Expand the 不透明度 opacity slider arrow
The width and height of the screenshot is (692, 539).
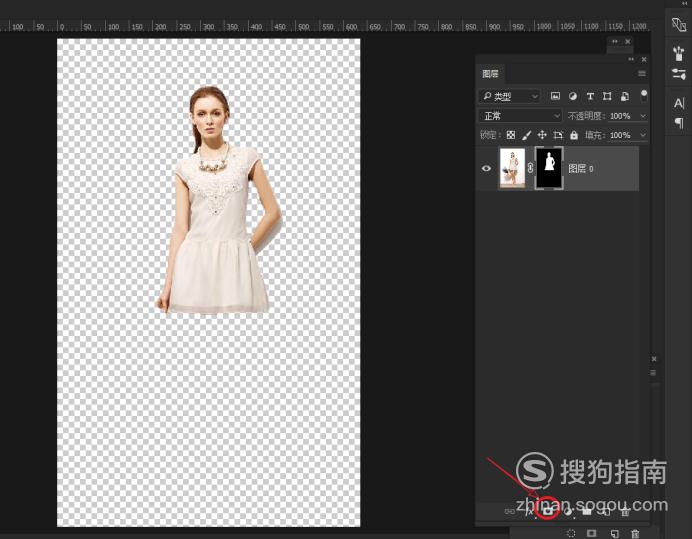coord(643,116)
